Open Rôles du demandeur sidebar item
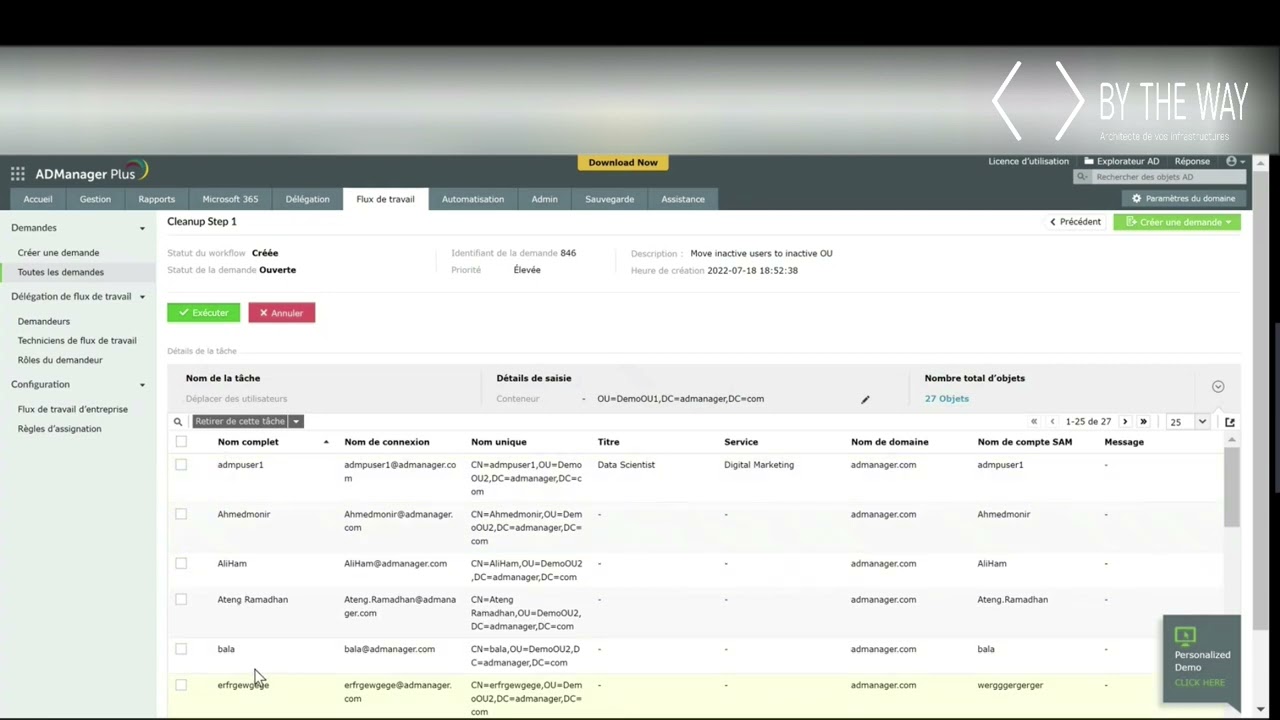Viewport: 1280px width, 720px height. 60,360
